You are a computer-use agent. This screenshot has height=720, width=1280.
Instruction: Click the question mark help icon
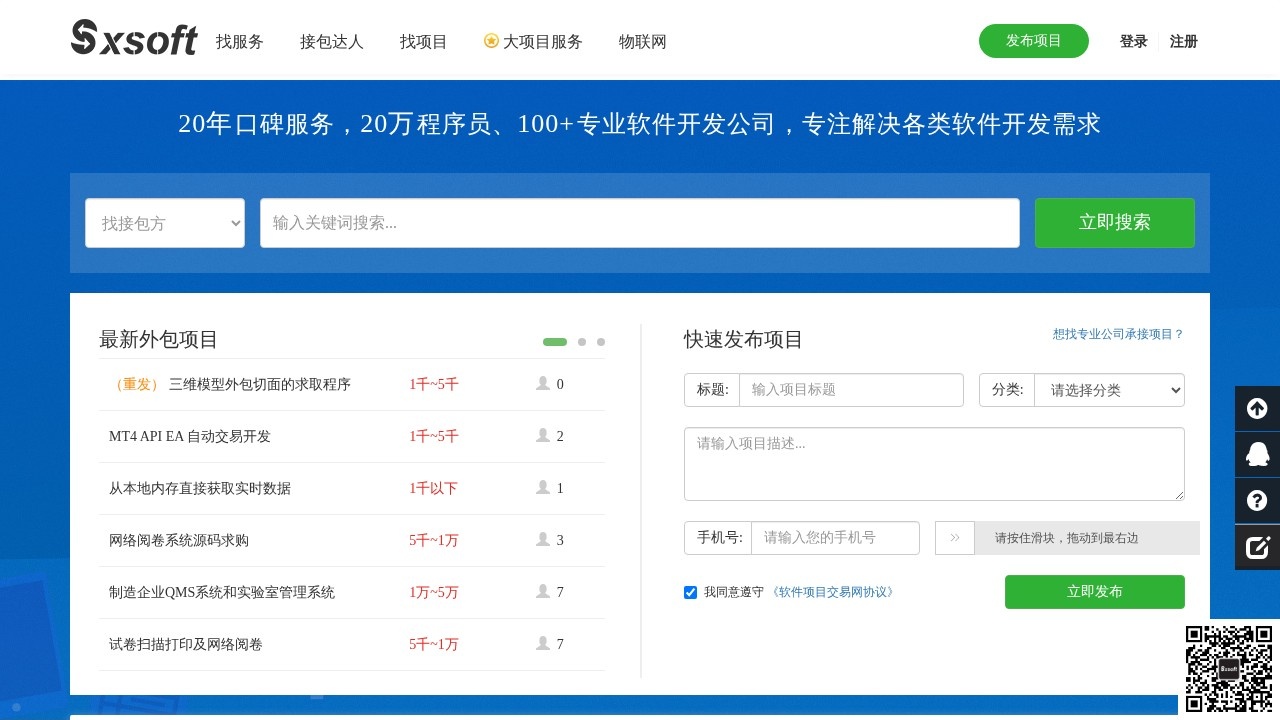click(x=1257, y=501)
